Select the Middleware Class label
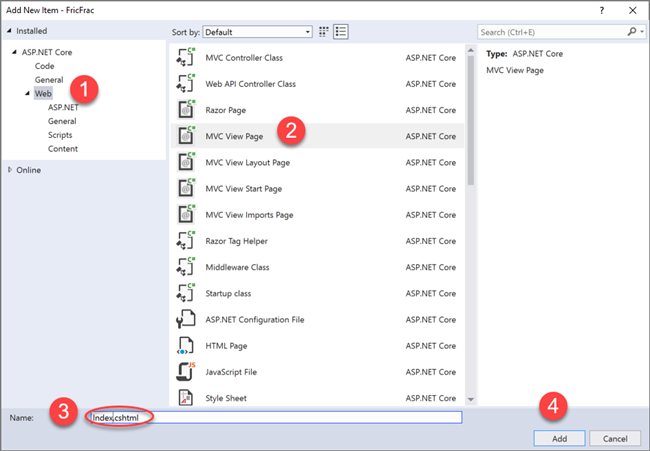The width and height of the screenshot is (650, 451). [238, 267]
